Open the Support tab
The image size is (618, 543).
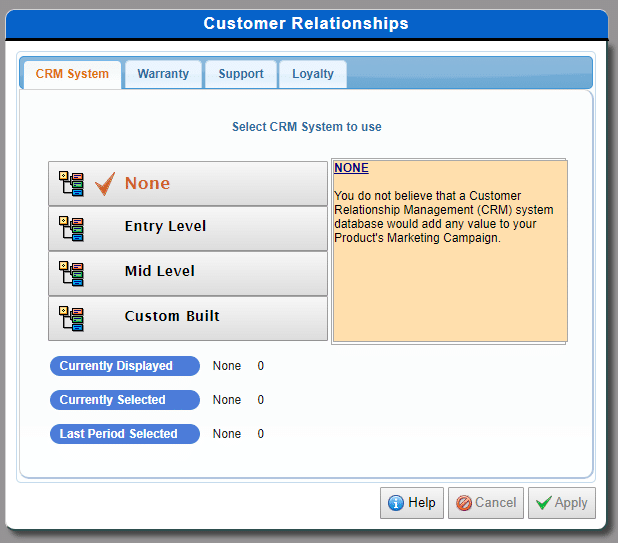[241, 74]
